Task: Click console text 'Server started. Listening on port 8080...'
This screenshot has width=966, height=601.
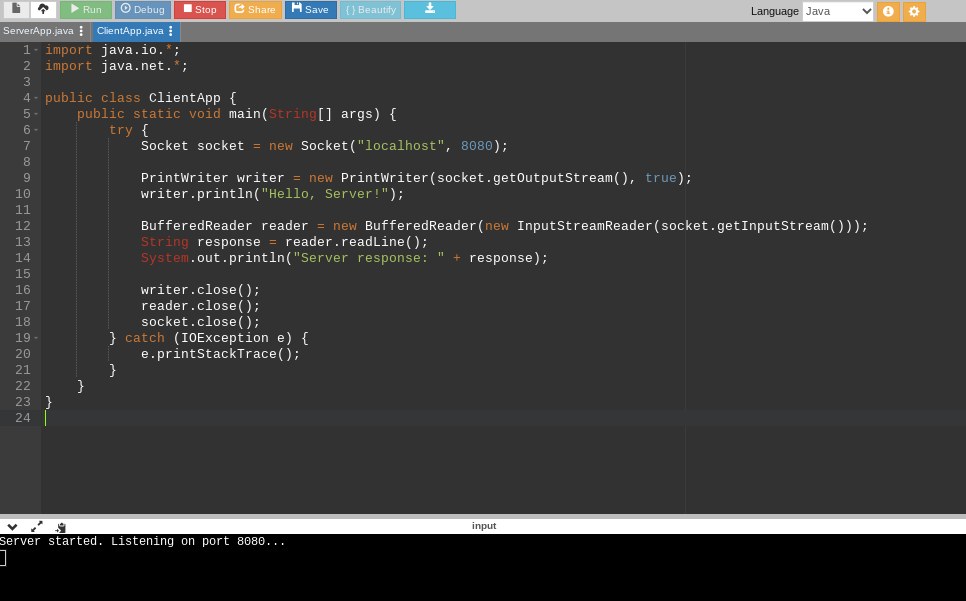Action: tap(143, 541)
